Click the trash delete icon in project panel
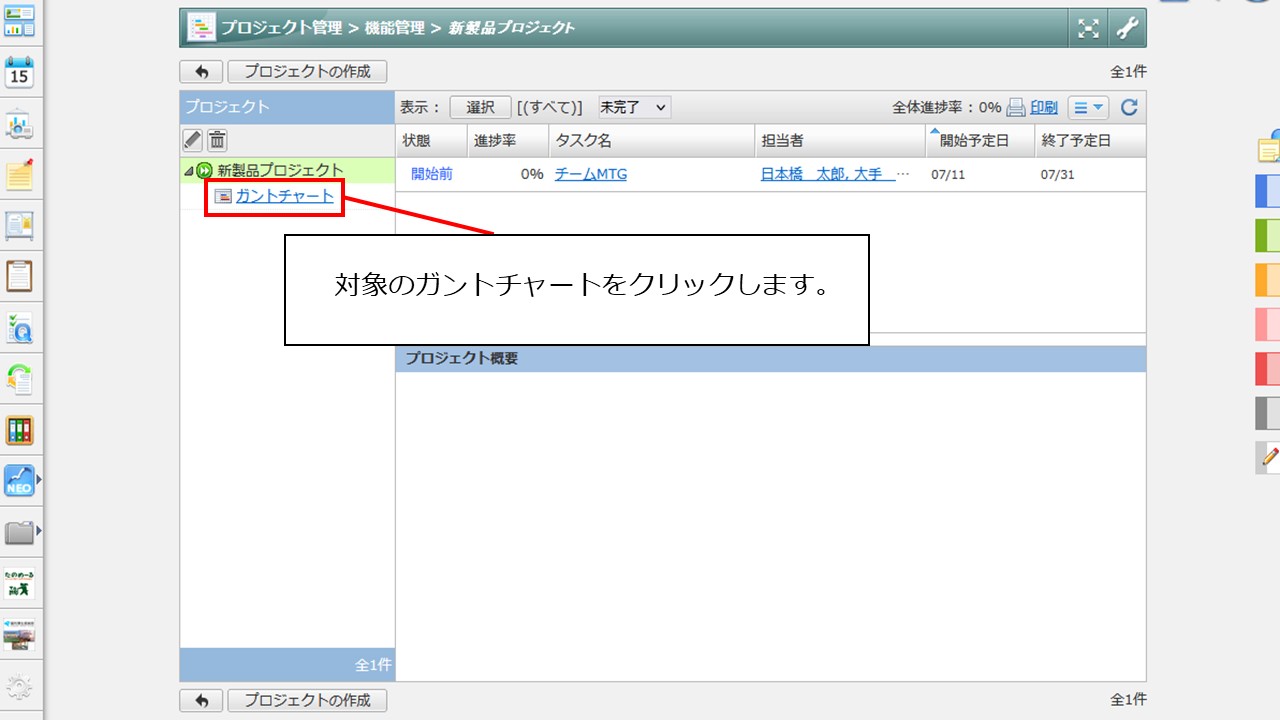This screenshot has width=1280, height=720. (x=217, y=140)
